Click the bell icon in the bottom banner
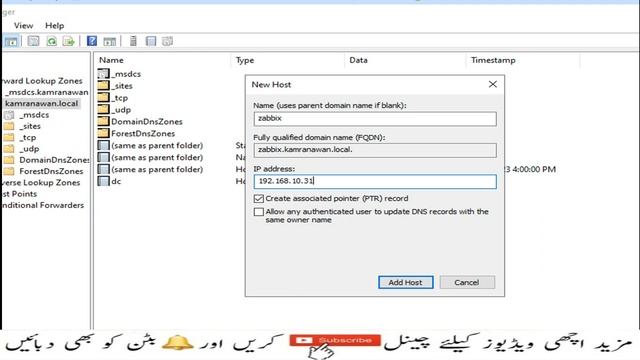640x360 pixels. [178, 343]
